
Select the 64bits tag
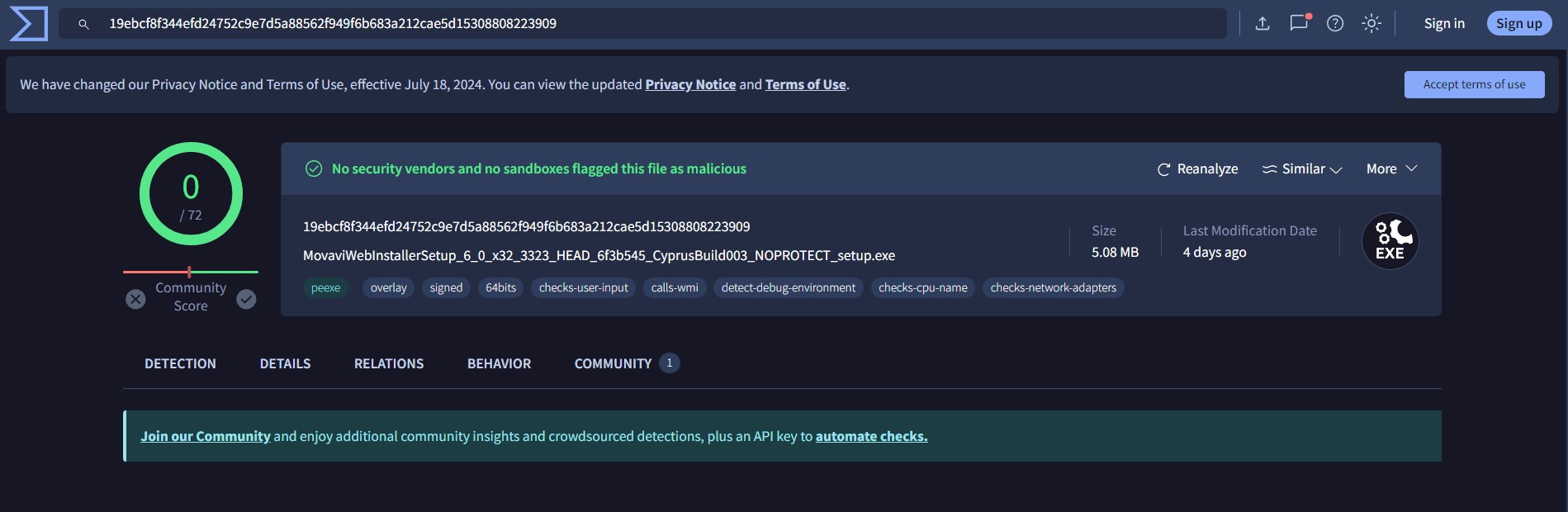point(500,287)
